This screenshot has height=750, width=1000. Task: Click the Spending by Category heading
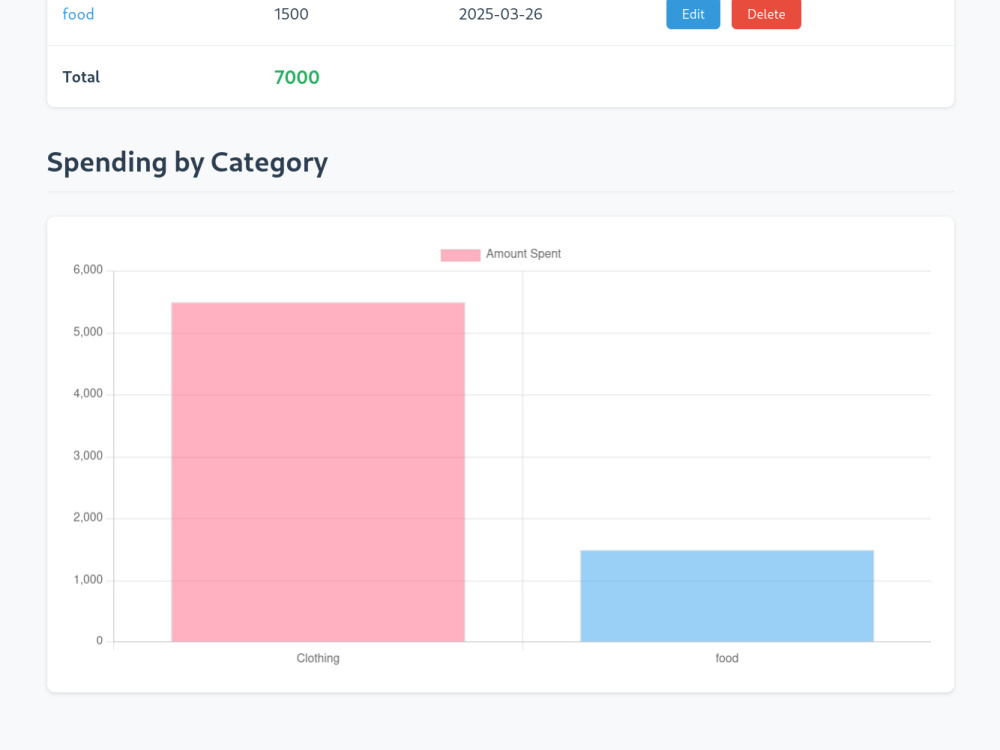tap(187, 163)
